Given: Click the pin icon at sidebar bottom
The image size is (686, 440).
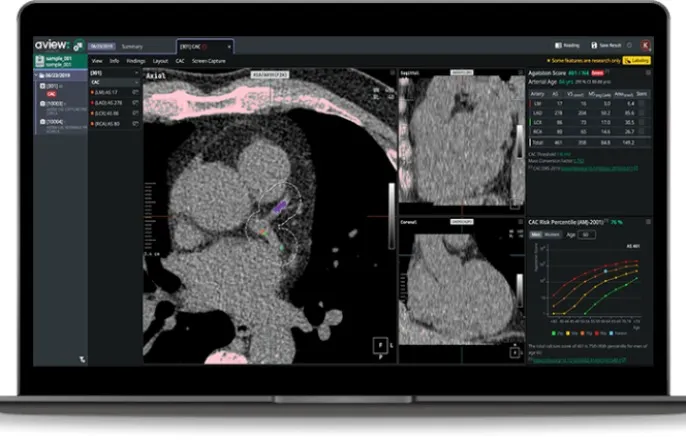Looking at the screenshot, I should (82, 360).
